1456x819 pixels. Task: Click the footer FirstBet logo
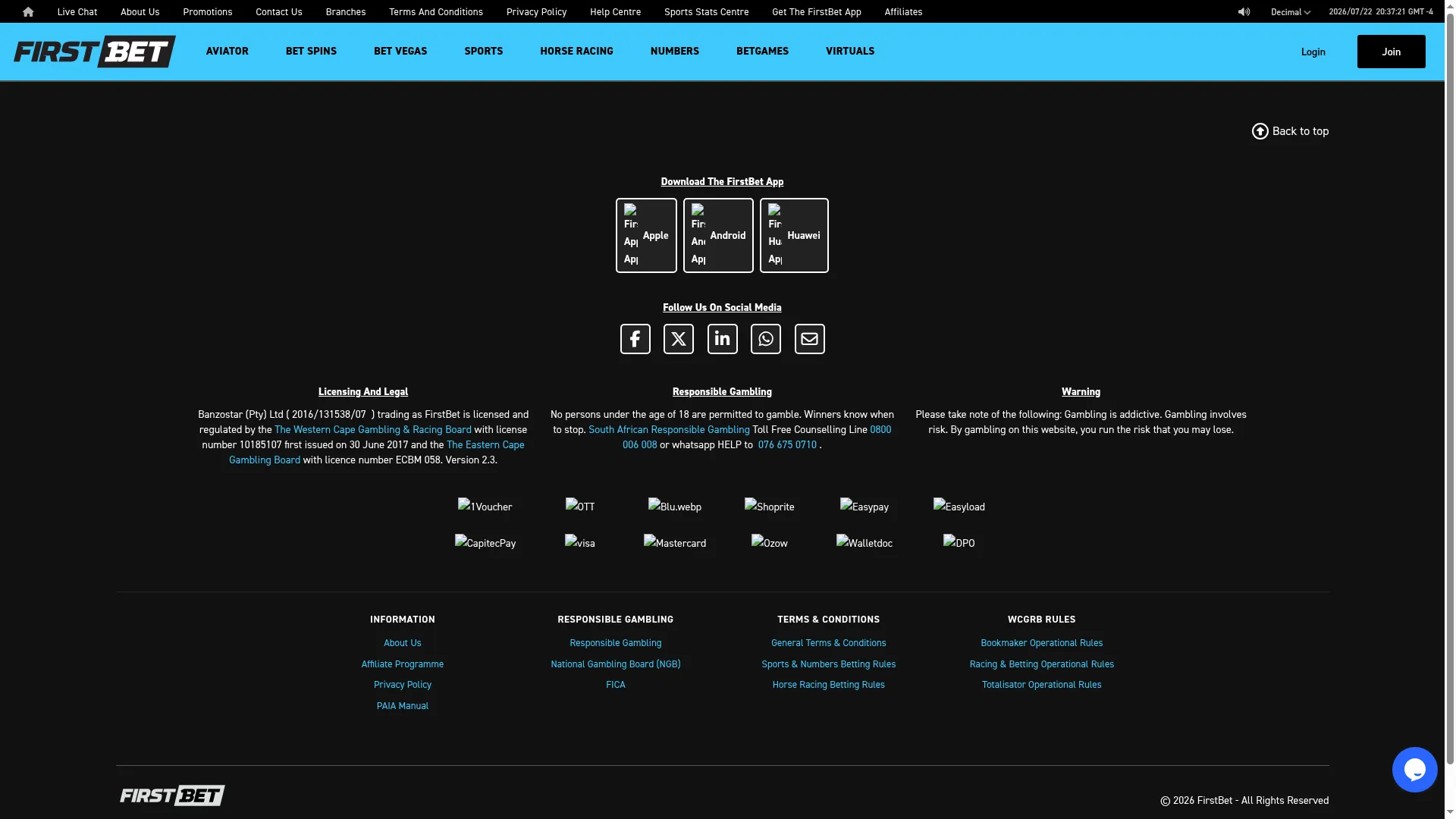(172, 795)
